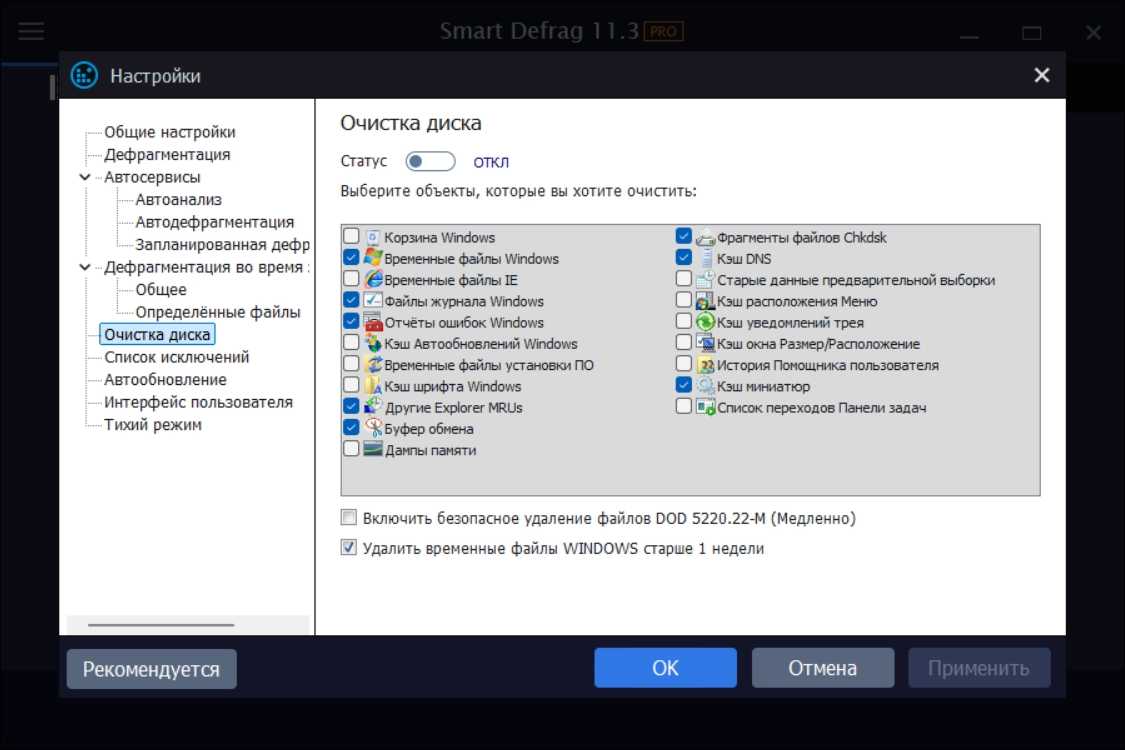Uncheck the Другие Explorer MRUs checkbox

click(x=351, y=406)
